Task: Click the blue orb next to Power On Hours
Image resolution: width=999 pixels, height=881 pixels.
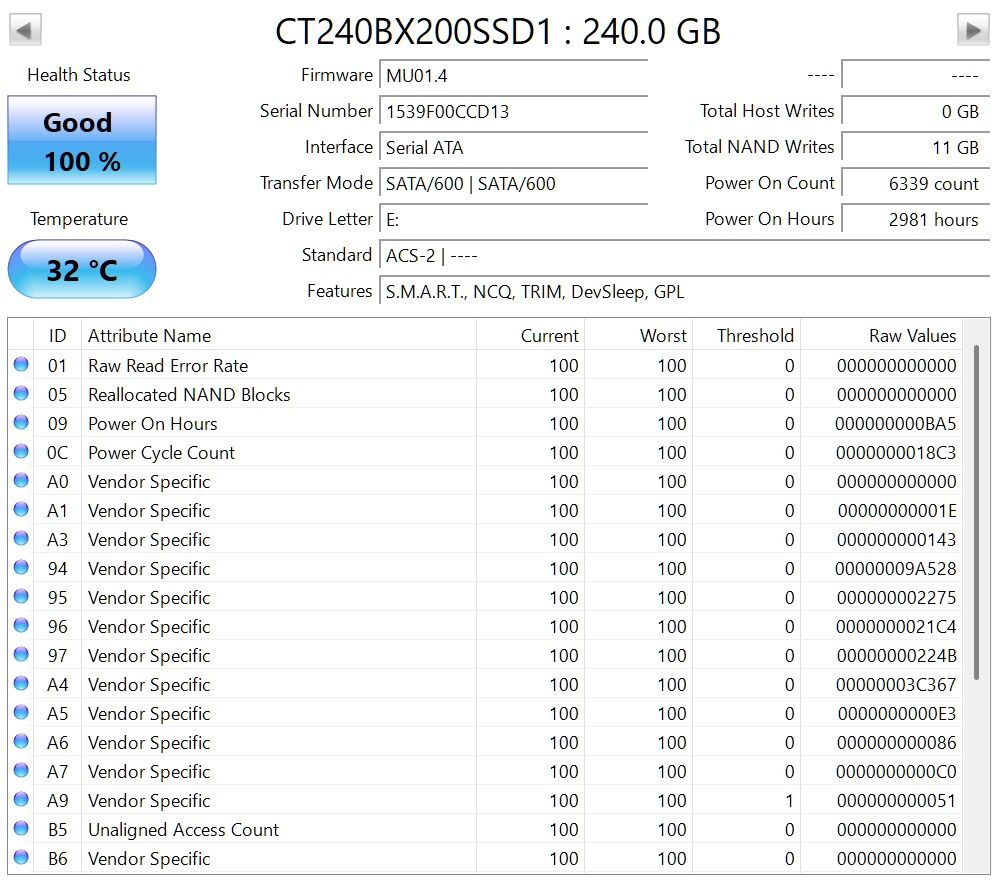Action: 21,424
